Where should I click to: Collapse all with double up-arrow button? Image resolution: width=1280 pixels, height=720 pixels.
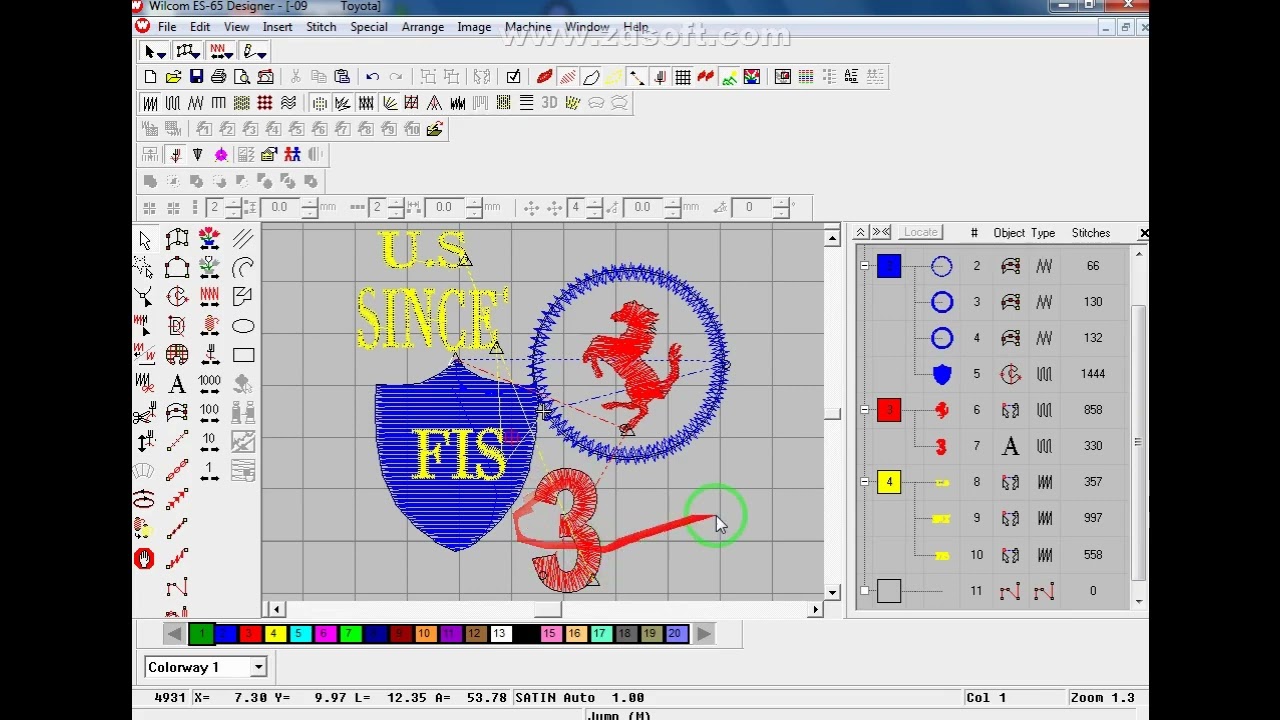coord(860,232)
